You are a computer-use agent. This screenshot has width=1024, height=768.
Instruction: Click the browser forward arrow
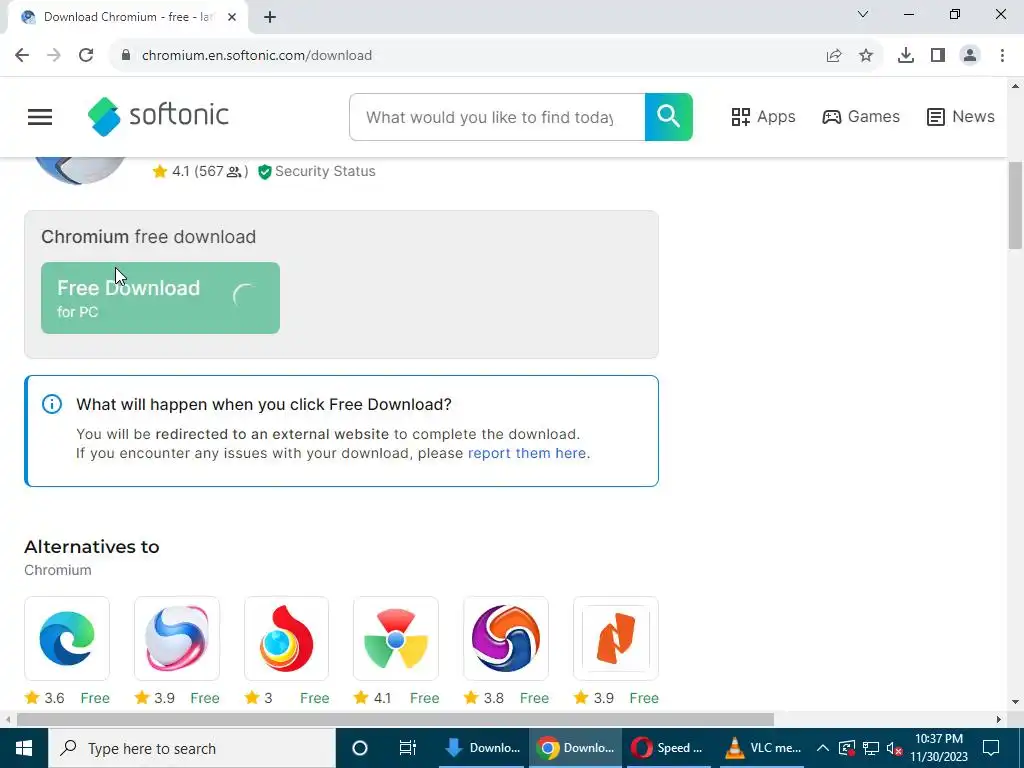54,56
